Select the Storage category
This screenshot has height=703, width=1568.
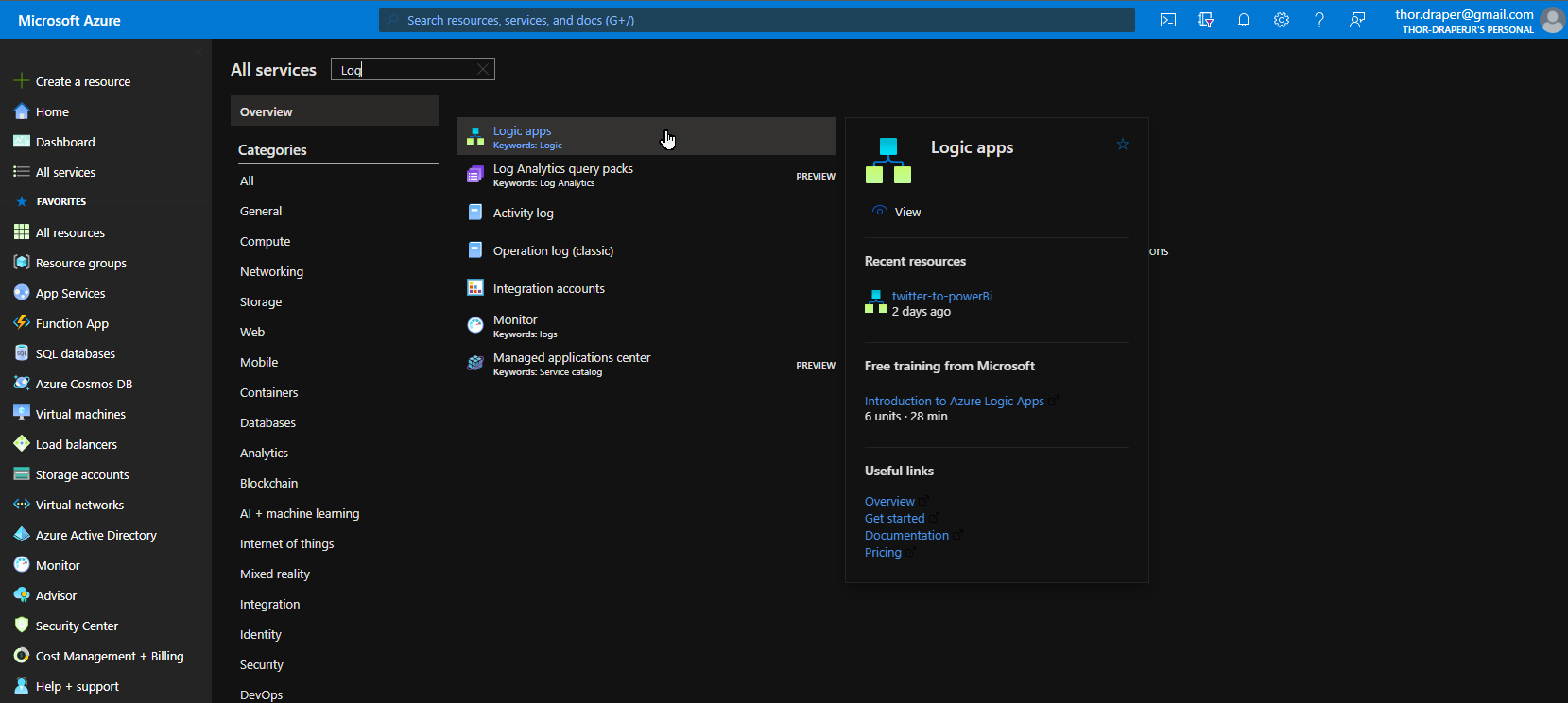[261, 301]
